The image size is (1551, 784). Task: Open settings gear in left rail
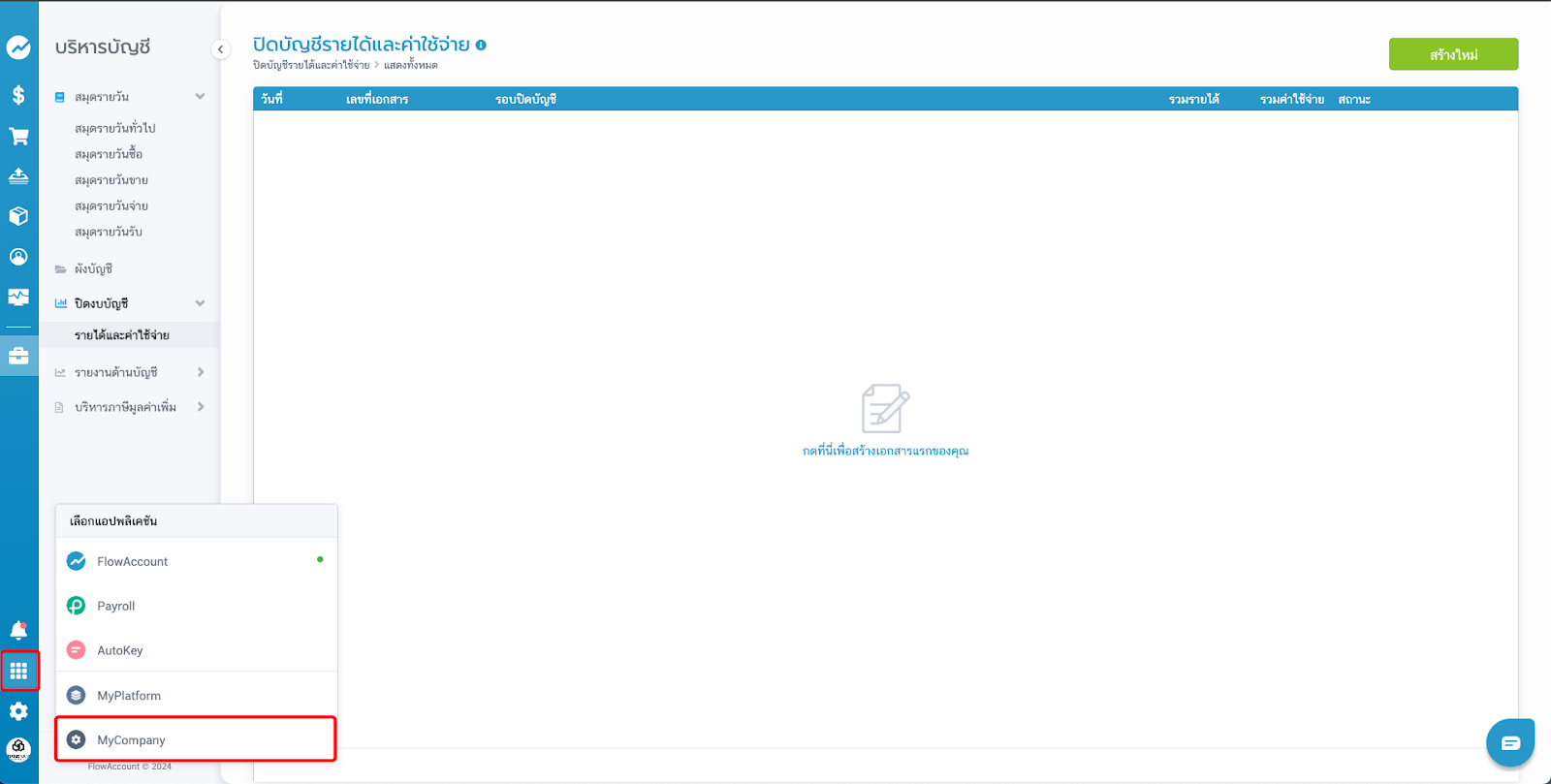[18, 711]
